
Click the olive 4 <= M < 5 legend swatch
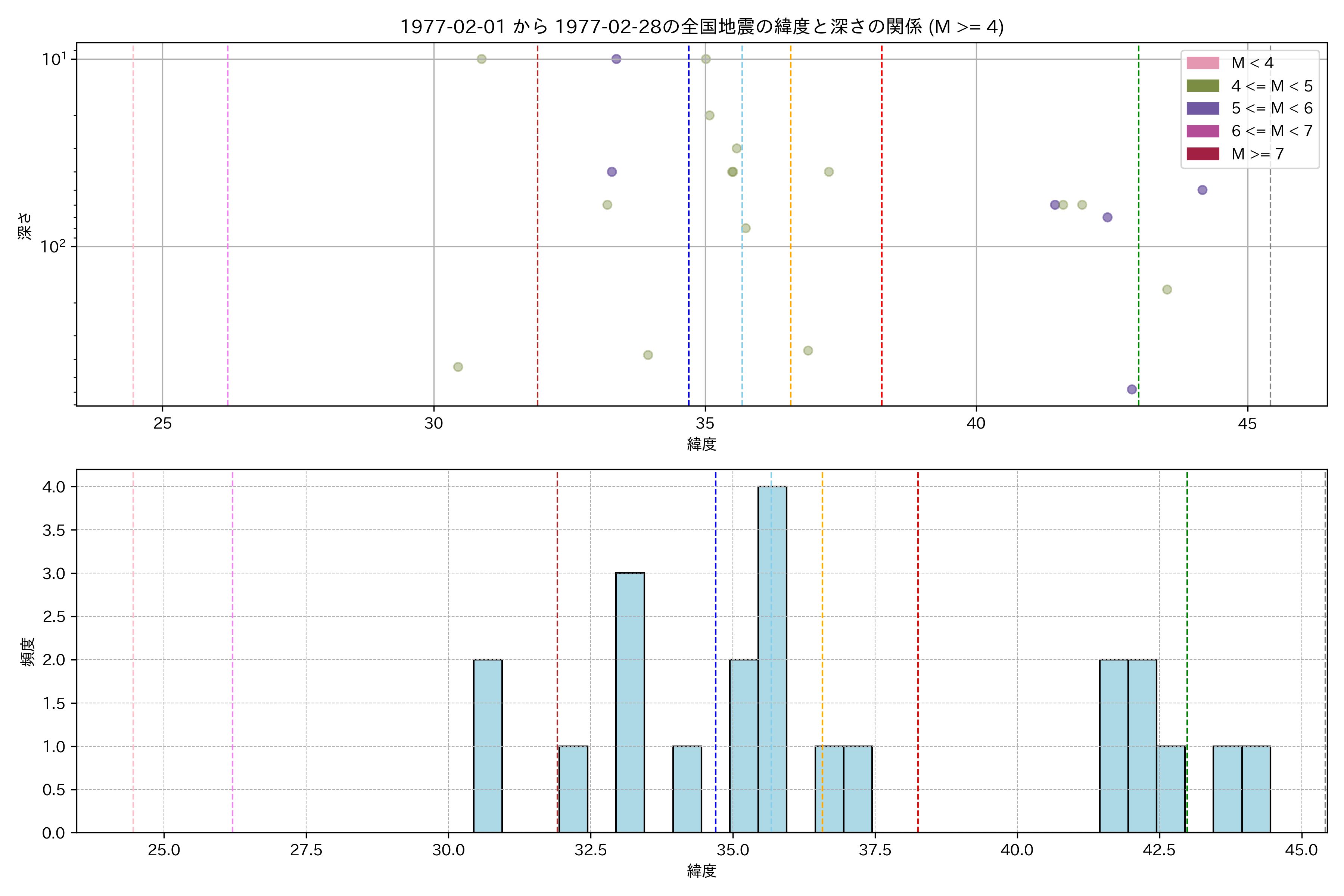(1202, 86)
